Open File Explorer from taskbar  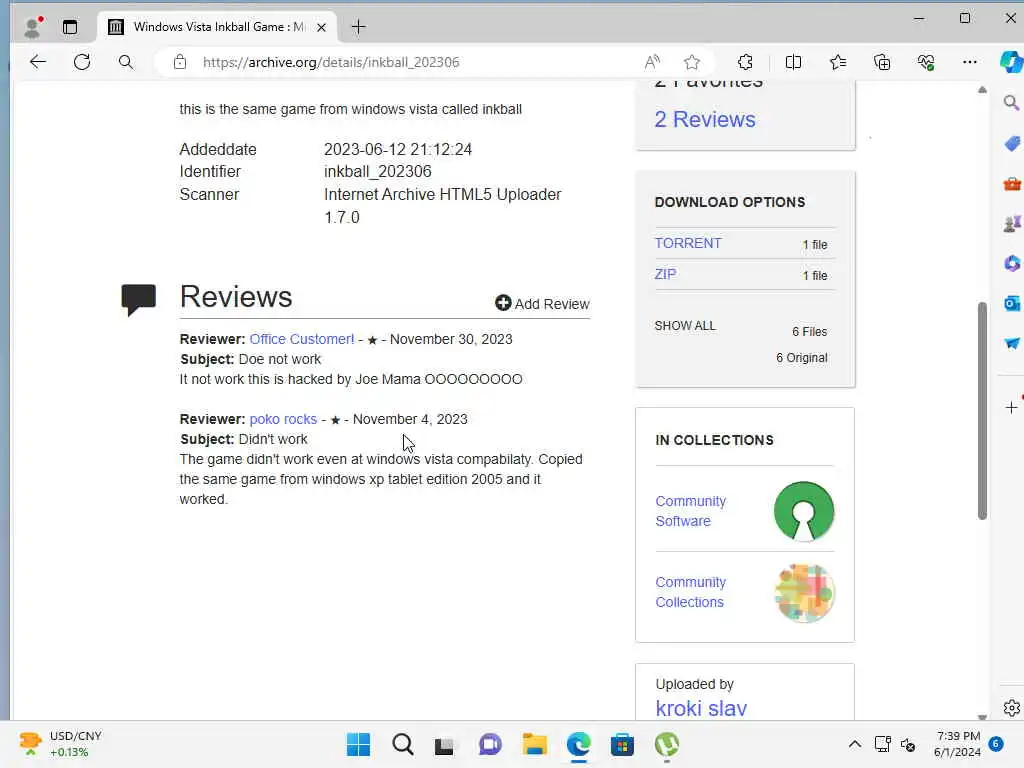535,744
